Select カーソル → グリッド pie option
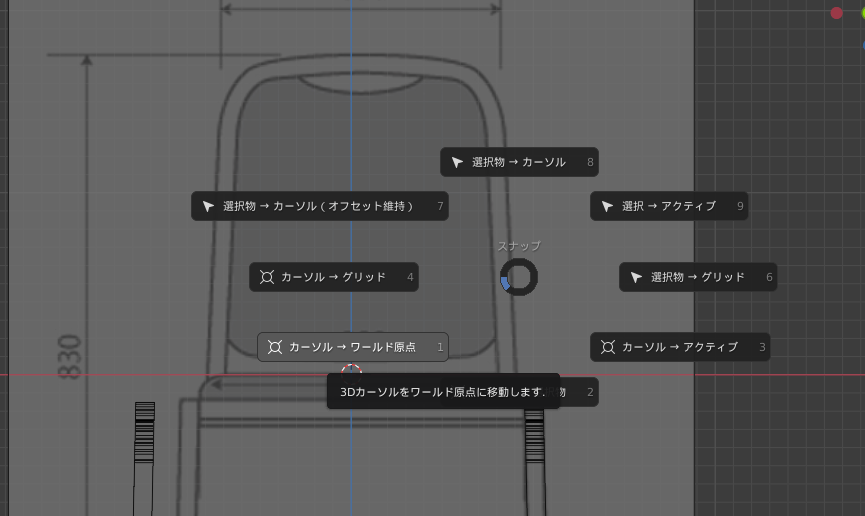This screenshot has height=516, width=865. [x=334, y=276]
